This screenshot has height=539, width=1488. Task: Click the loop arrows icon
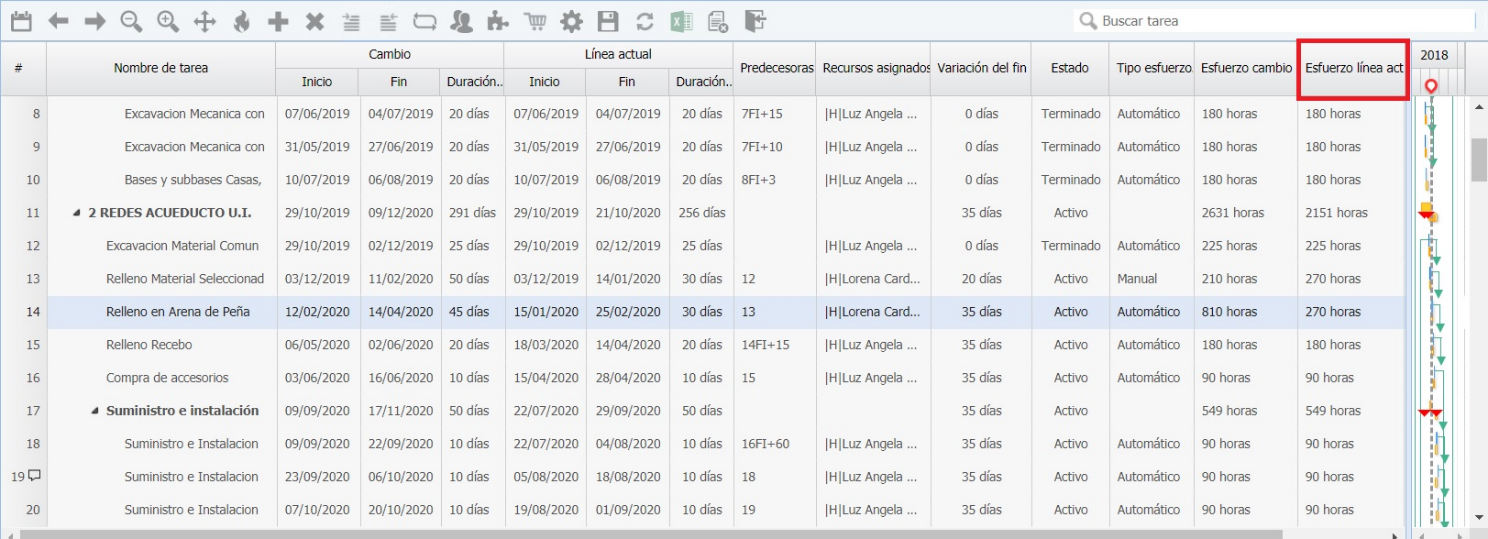424,20
